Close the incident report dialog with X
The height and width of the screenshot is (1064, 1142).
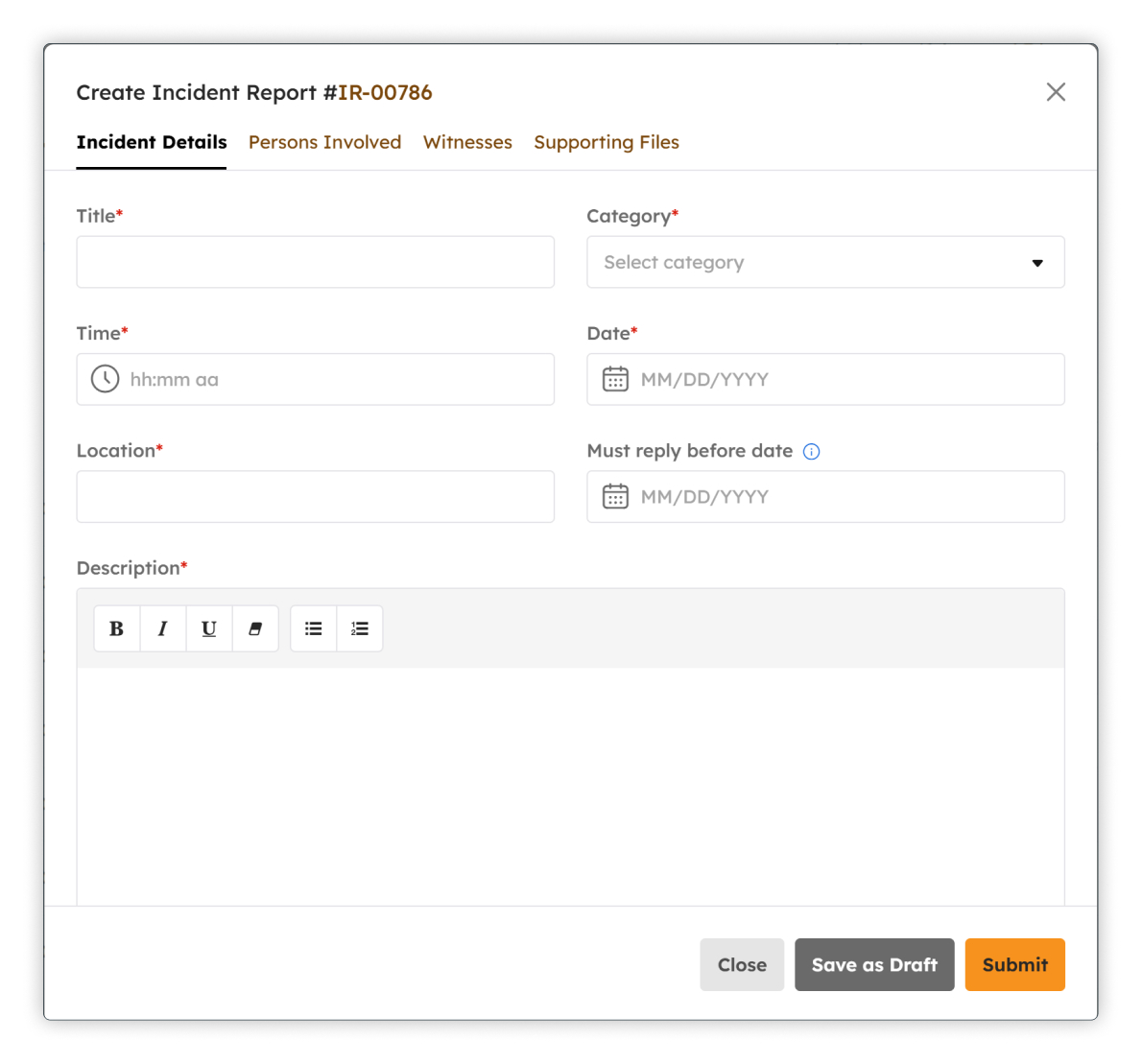click(1056, 92)
